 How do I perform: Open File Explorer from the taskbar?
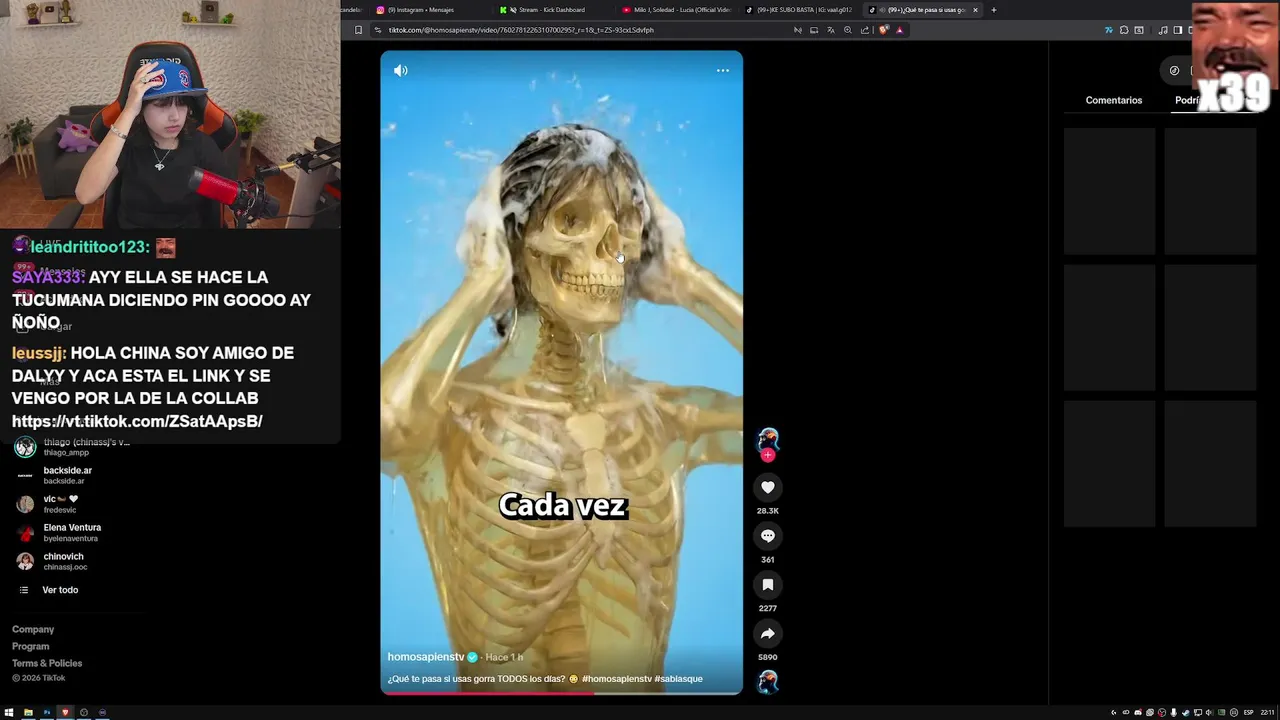(x=28, y=712)
